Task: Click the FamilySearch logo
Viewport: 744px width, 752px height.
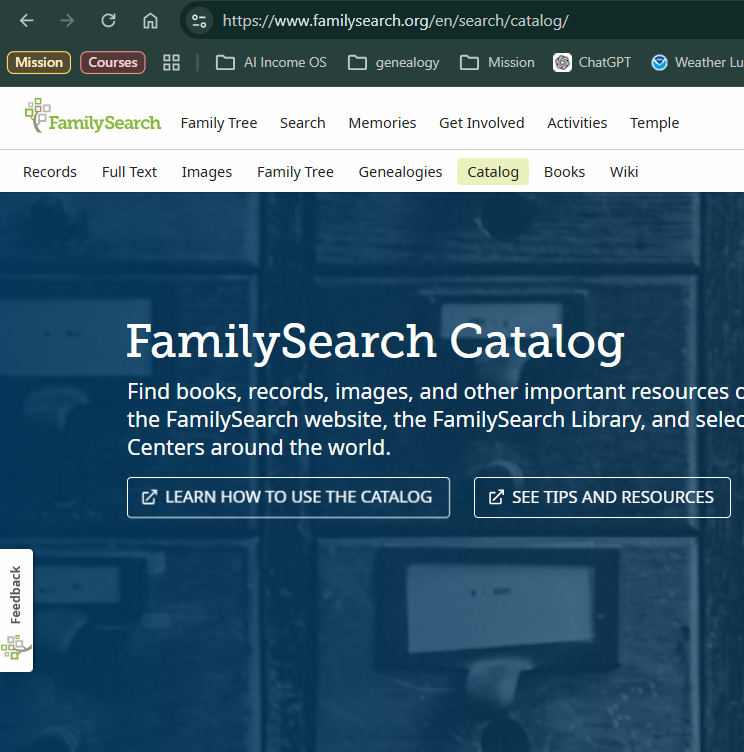Action: 93,117
